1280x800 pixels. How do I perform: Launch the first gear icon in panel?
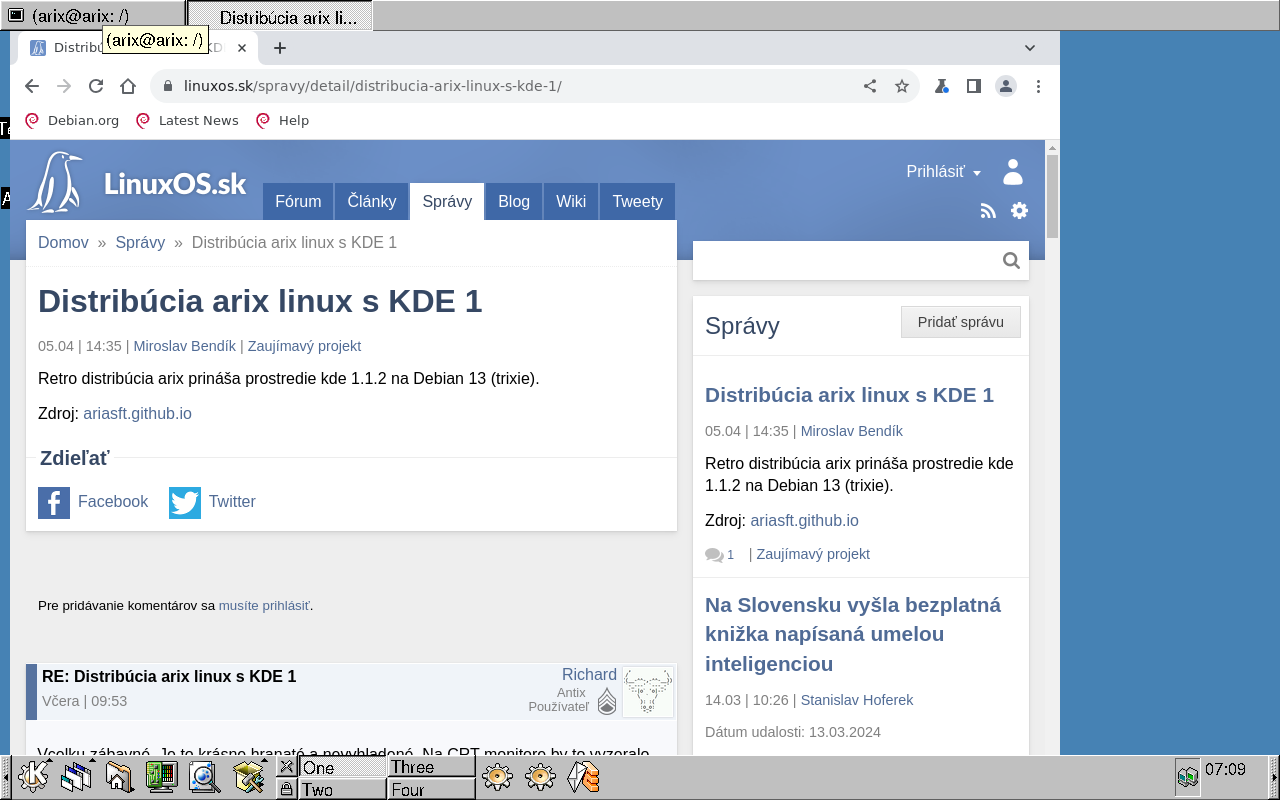pos(497,777)
